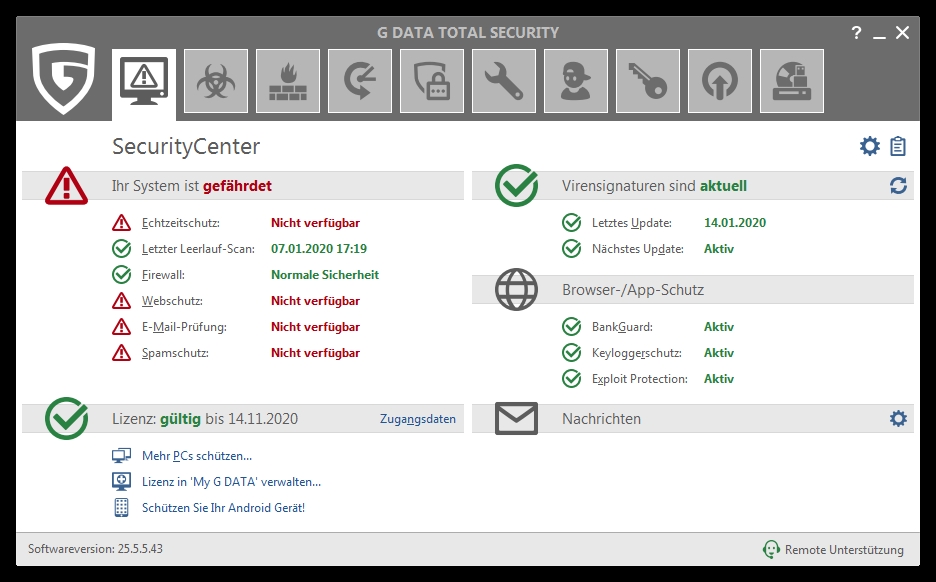Click the red system endangered warning icon
Screen dimensions: 936x582
point(66,186)
